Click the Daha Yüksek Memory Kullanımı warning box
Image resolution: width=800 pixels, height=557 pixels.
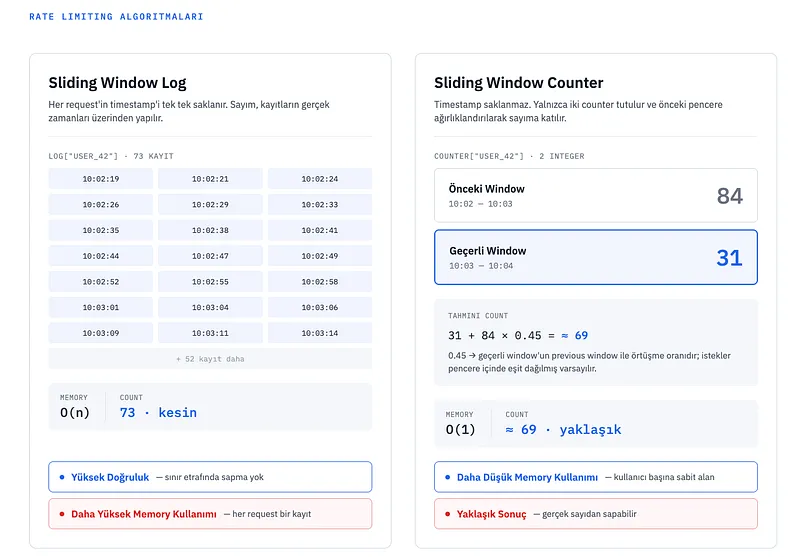(210, 514)
